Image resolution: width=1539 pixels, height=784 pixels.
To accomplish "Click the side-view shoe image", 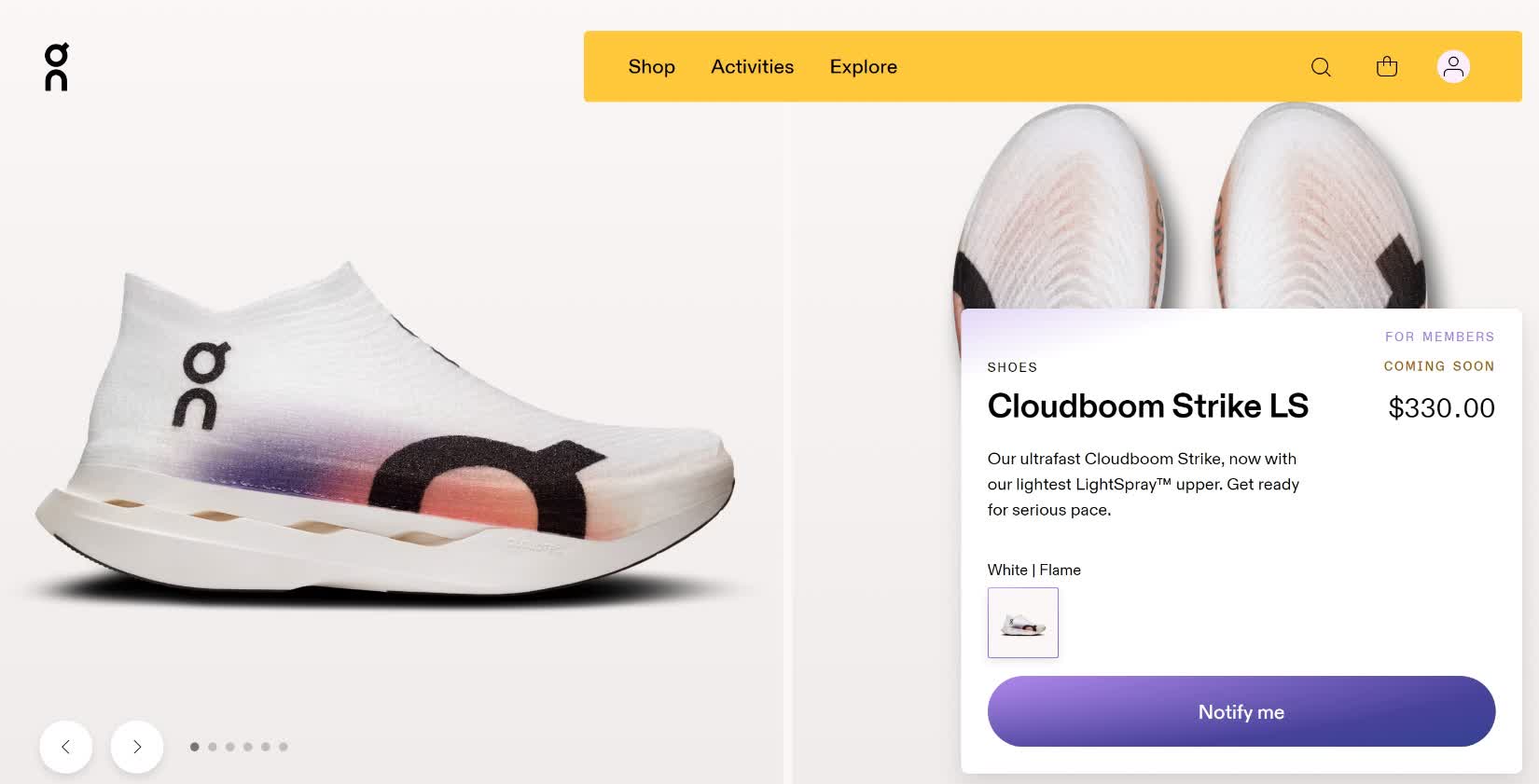I will [382, 438].
